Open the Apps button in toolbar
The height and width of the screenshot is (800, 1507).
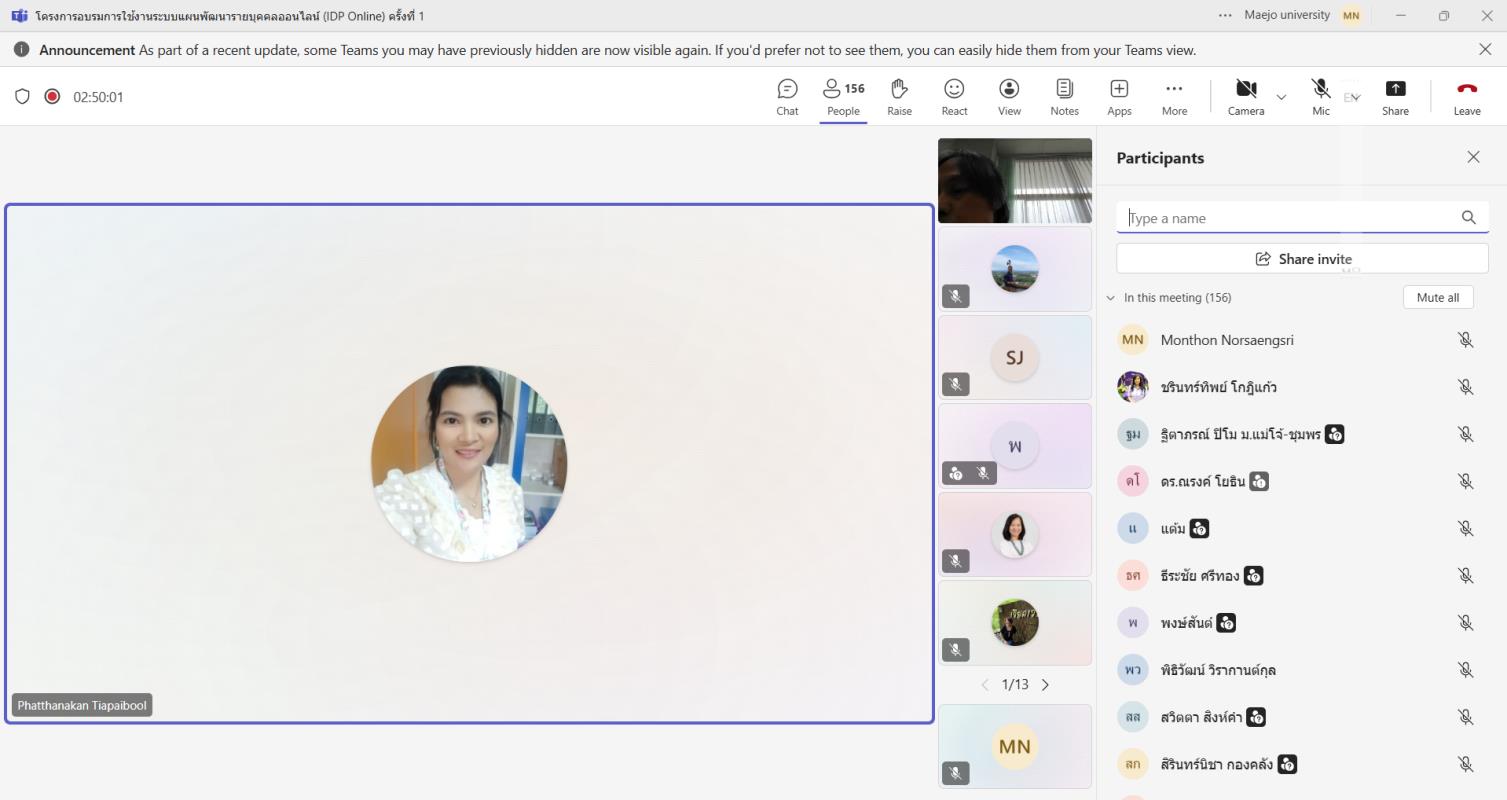point(1119,97)
